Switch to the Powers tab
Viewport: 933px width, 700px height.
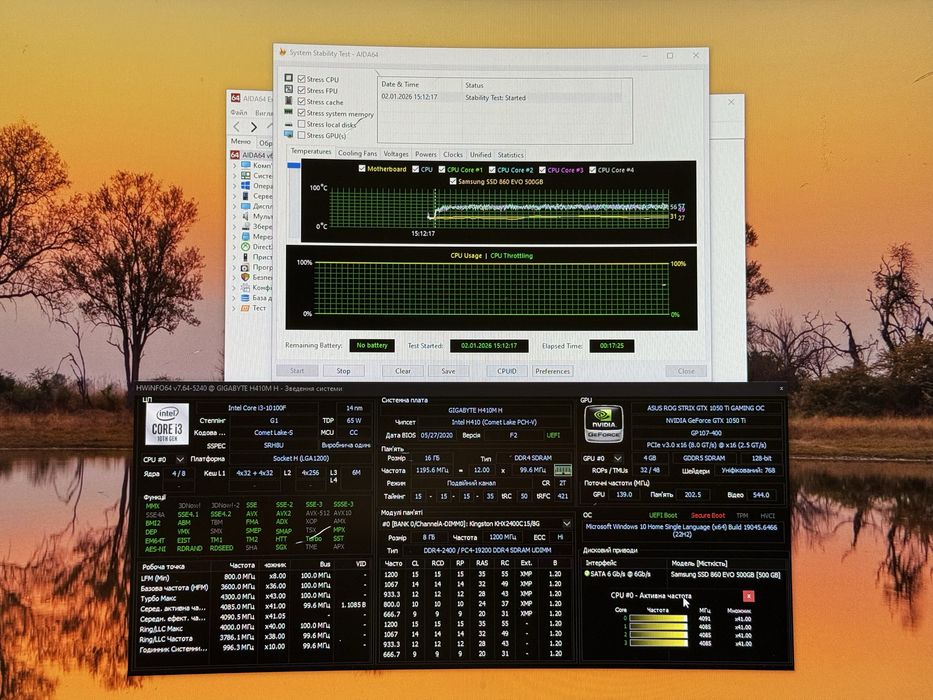click(425, 154)
